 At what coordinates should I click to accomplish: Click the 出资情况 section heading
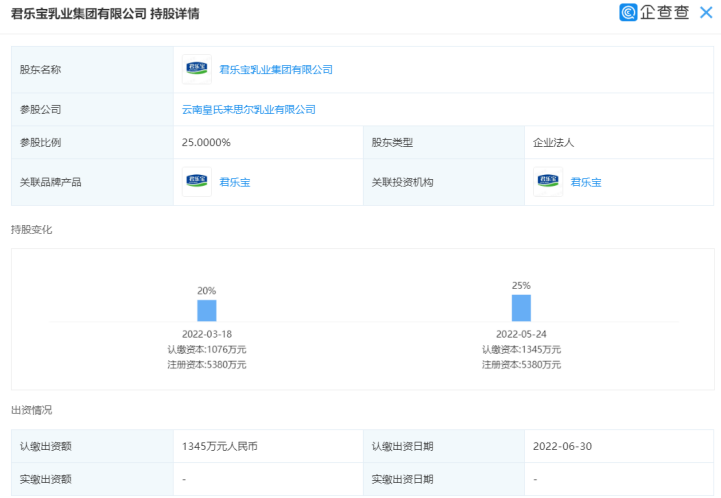[31, 410]
